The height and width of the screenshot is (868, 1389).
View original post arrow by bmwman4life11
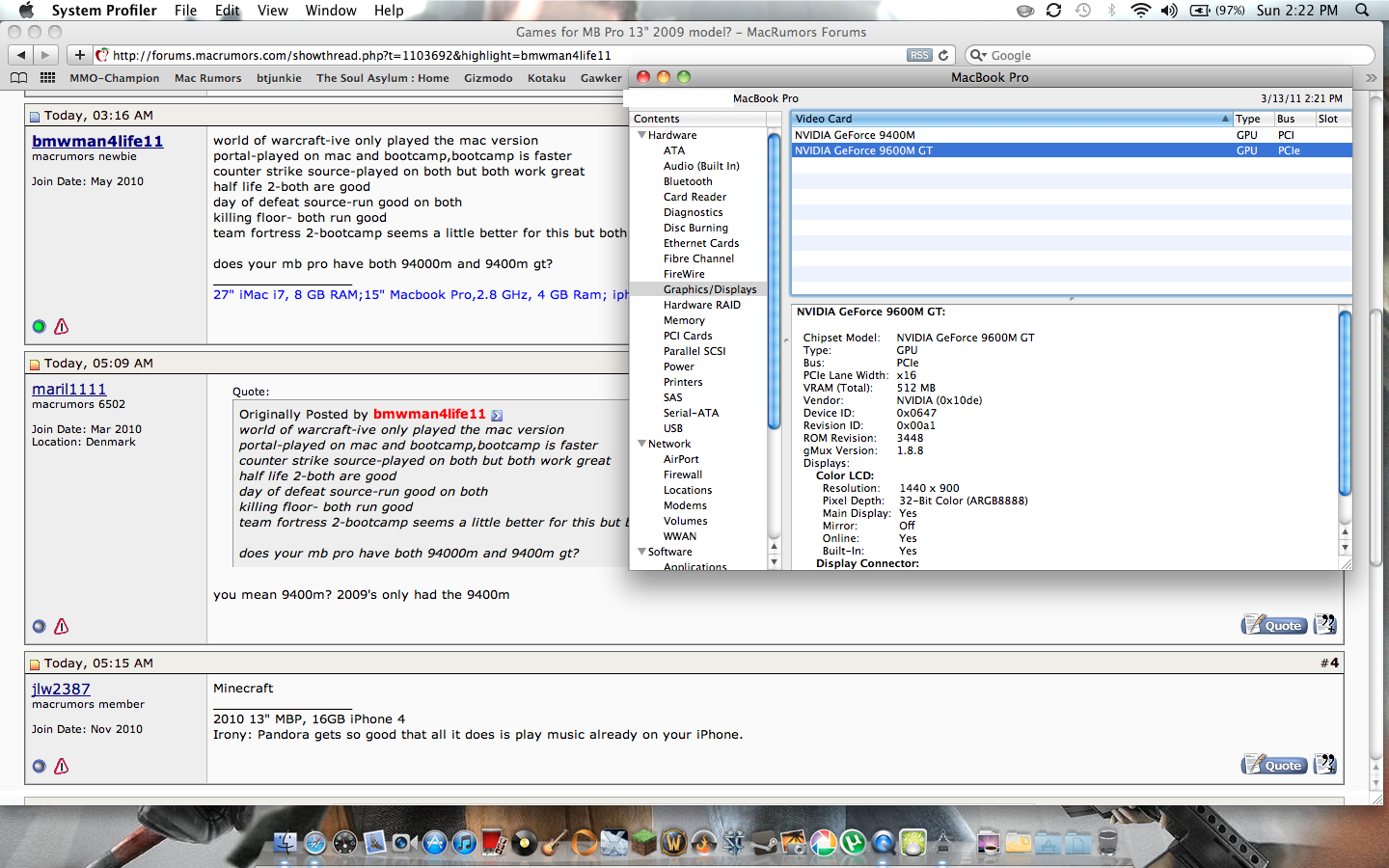point(497,415)
